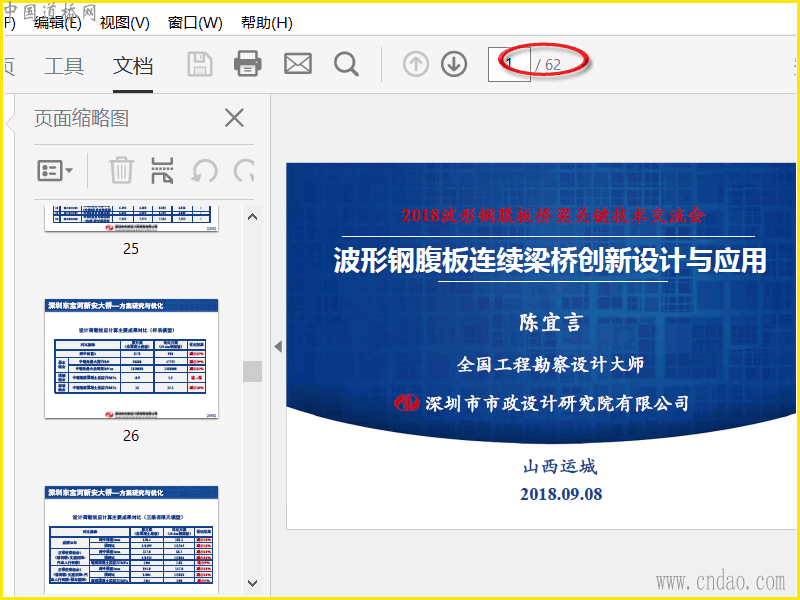Click the page label 25
Image resolution: width=800 pixels, height=600 pixels.
coord(131,248)
